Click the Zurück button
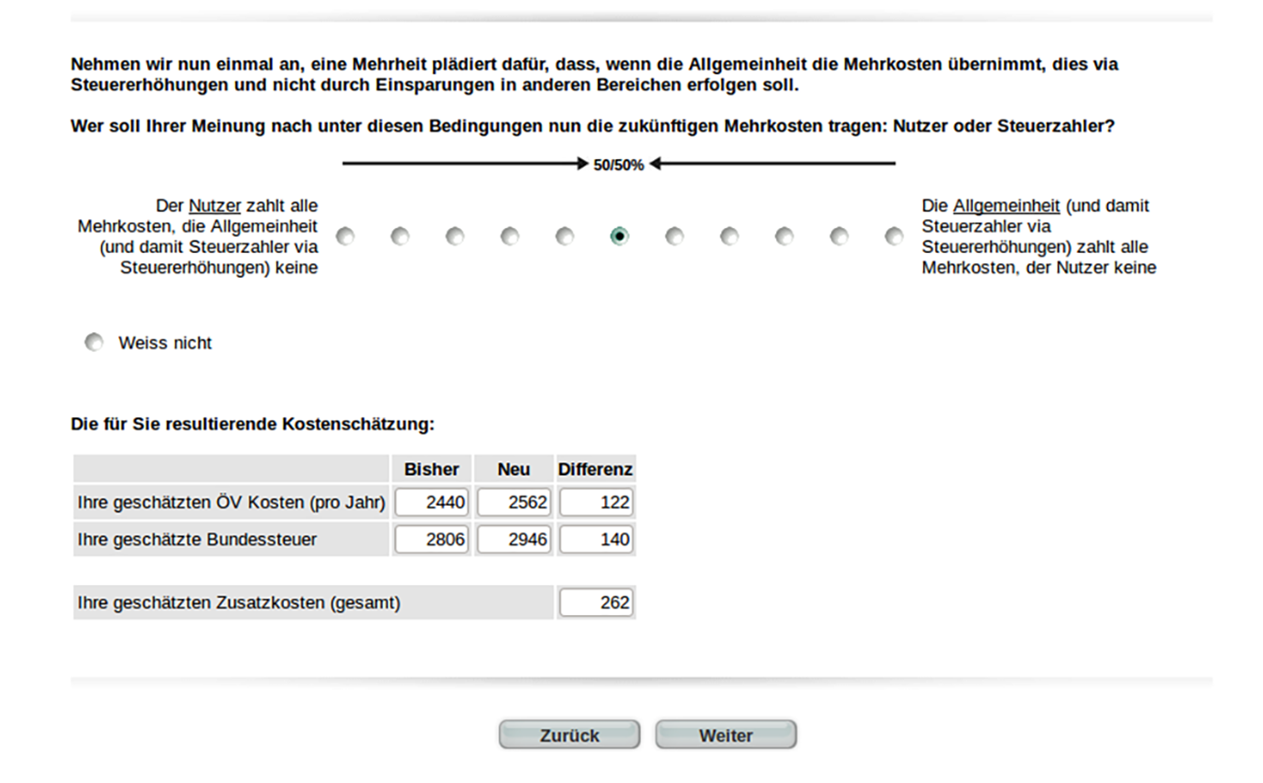 pos(568,734)
